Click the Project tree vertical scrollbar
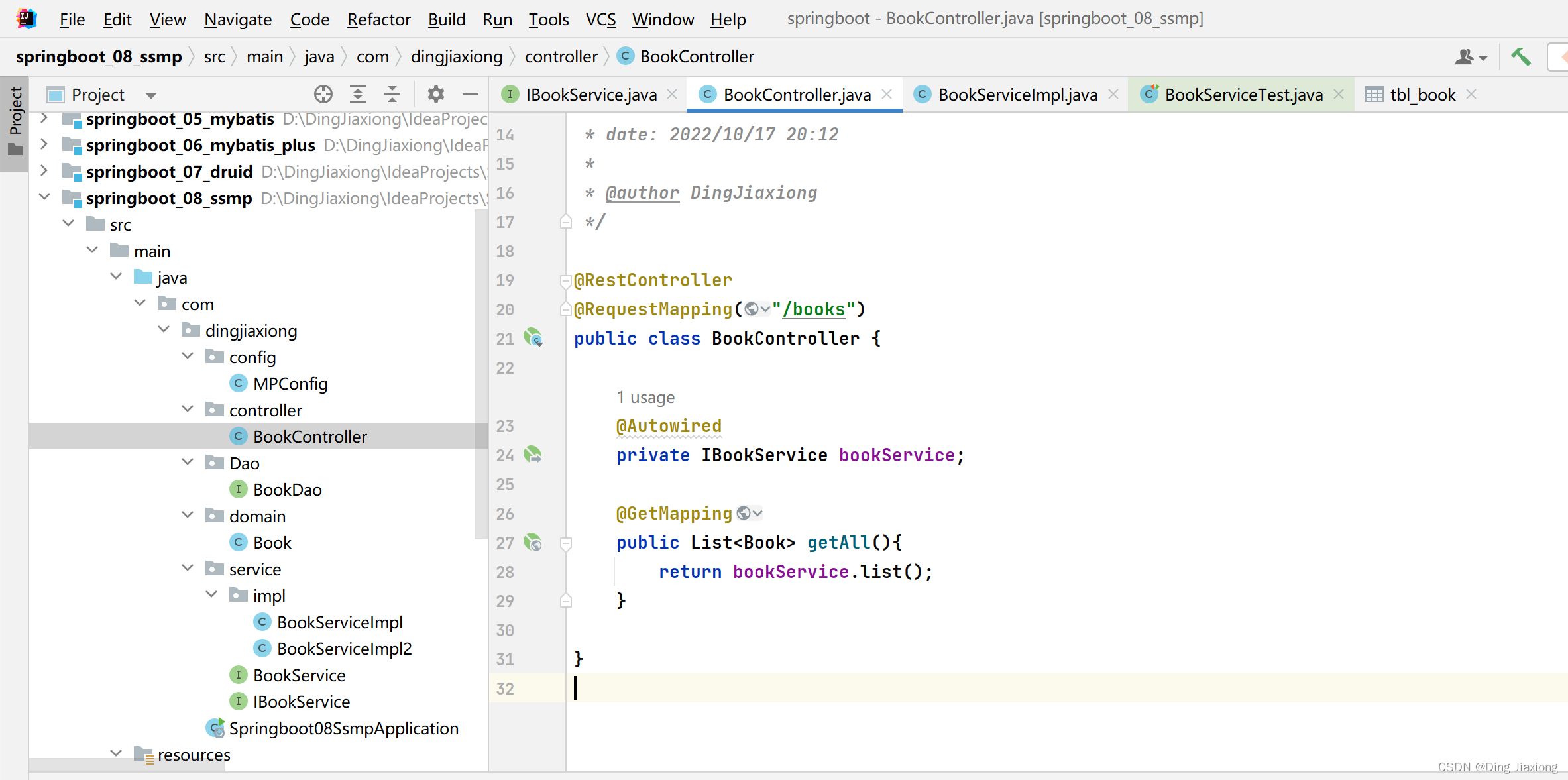 (481, 374)
